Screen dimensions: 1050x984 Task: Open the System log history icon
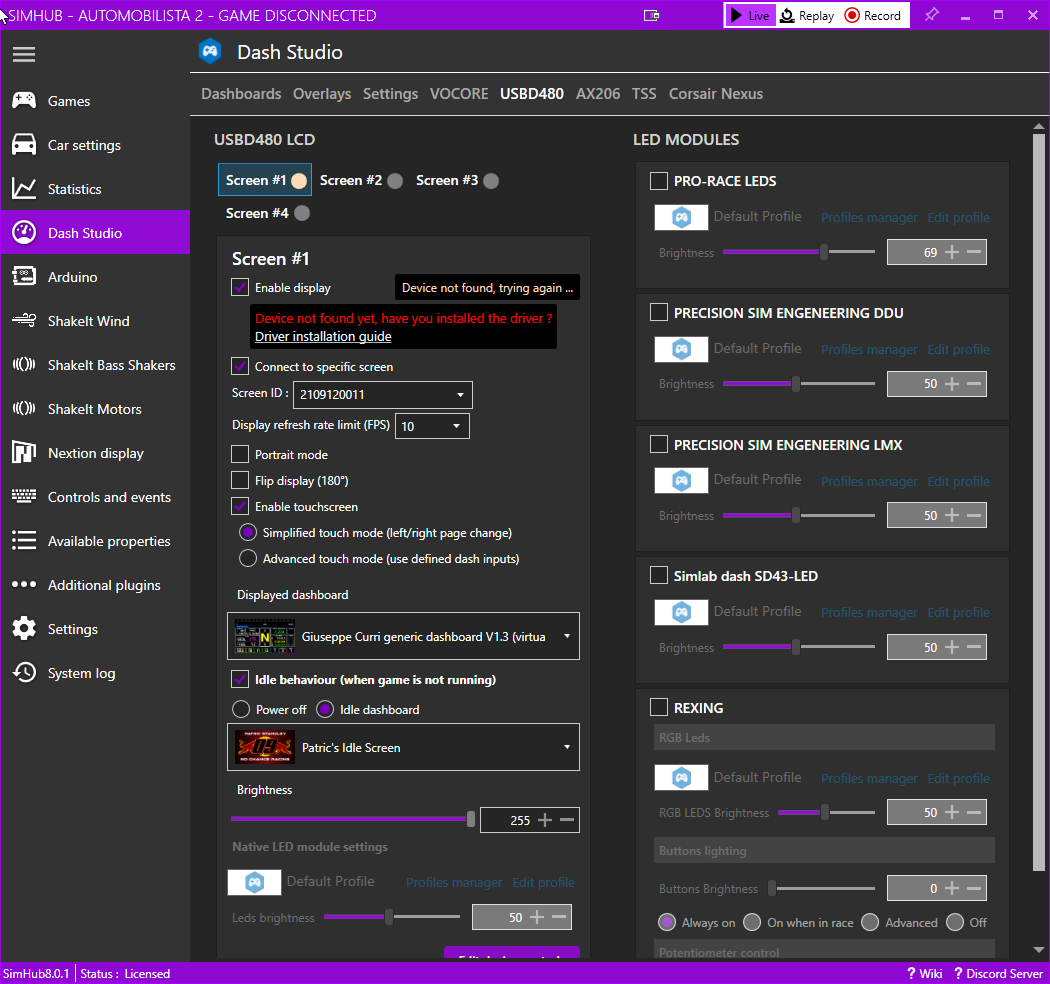click(x=24, y=673)
